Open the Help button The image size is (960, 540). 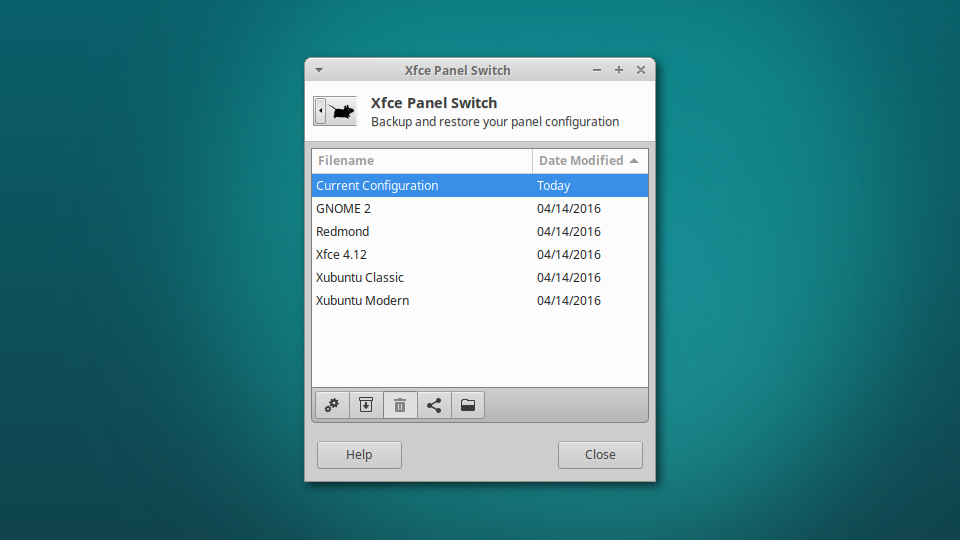coord(359,455)
